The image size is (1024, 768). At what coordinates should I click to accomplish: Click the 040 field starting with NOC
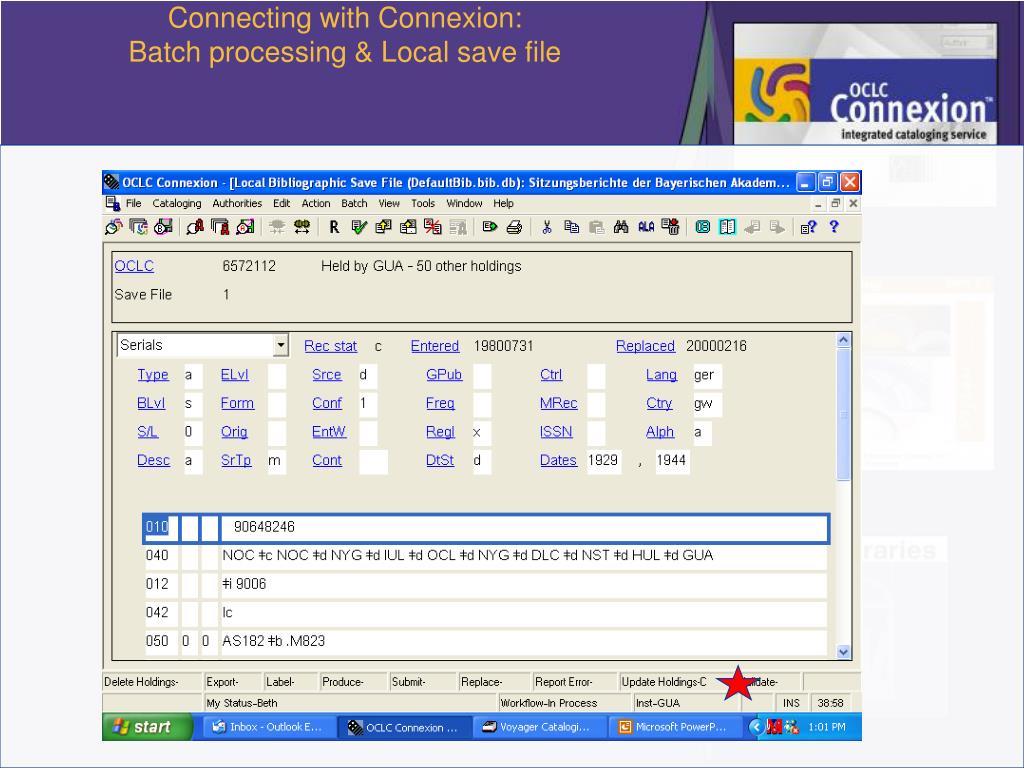tap(524, 556)
